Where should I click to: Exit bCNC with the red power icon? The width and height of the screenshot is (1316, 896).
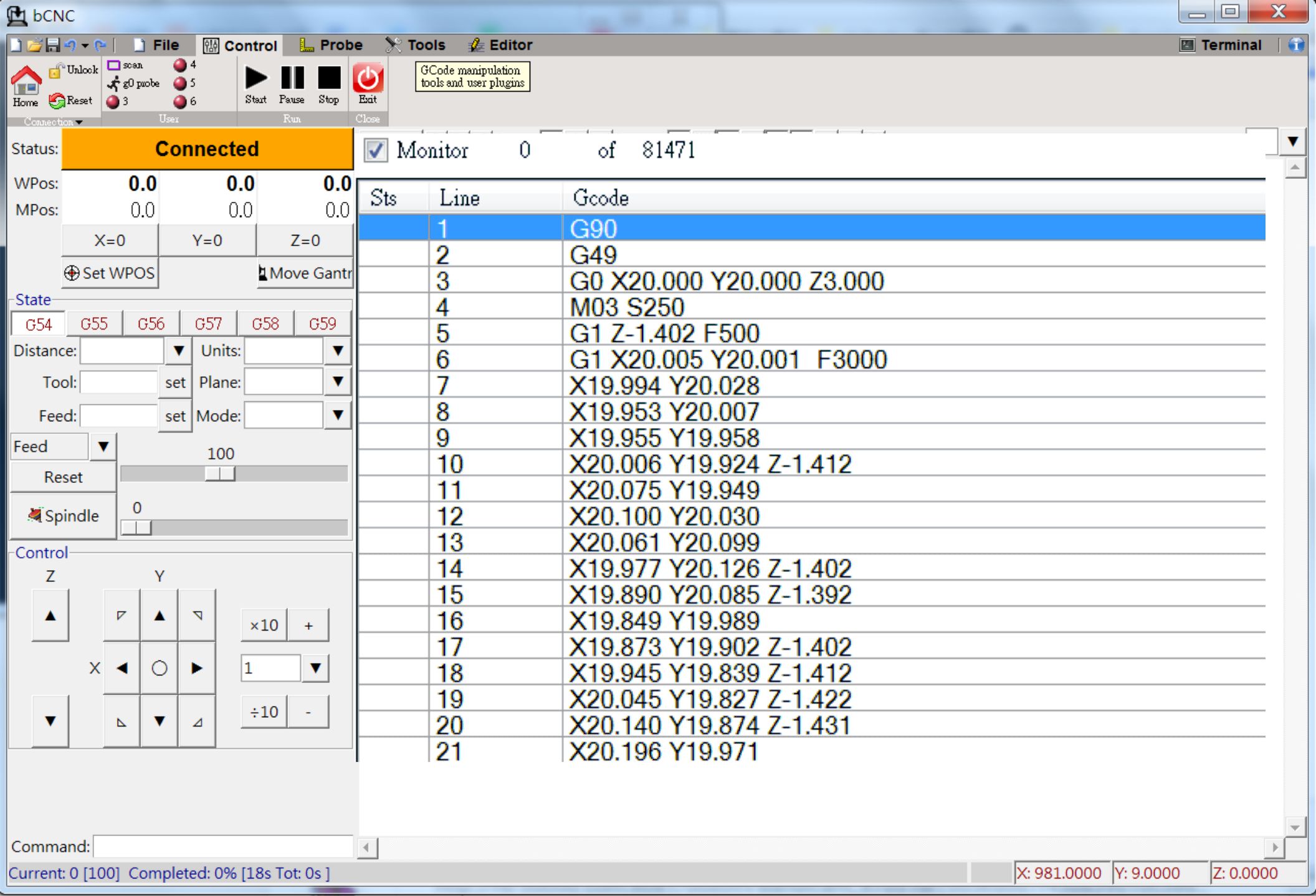point(368,84)
